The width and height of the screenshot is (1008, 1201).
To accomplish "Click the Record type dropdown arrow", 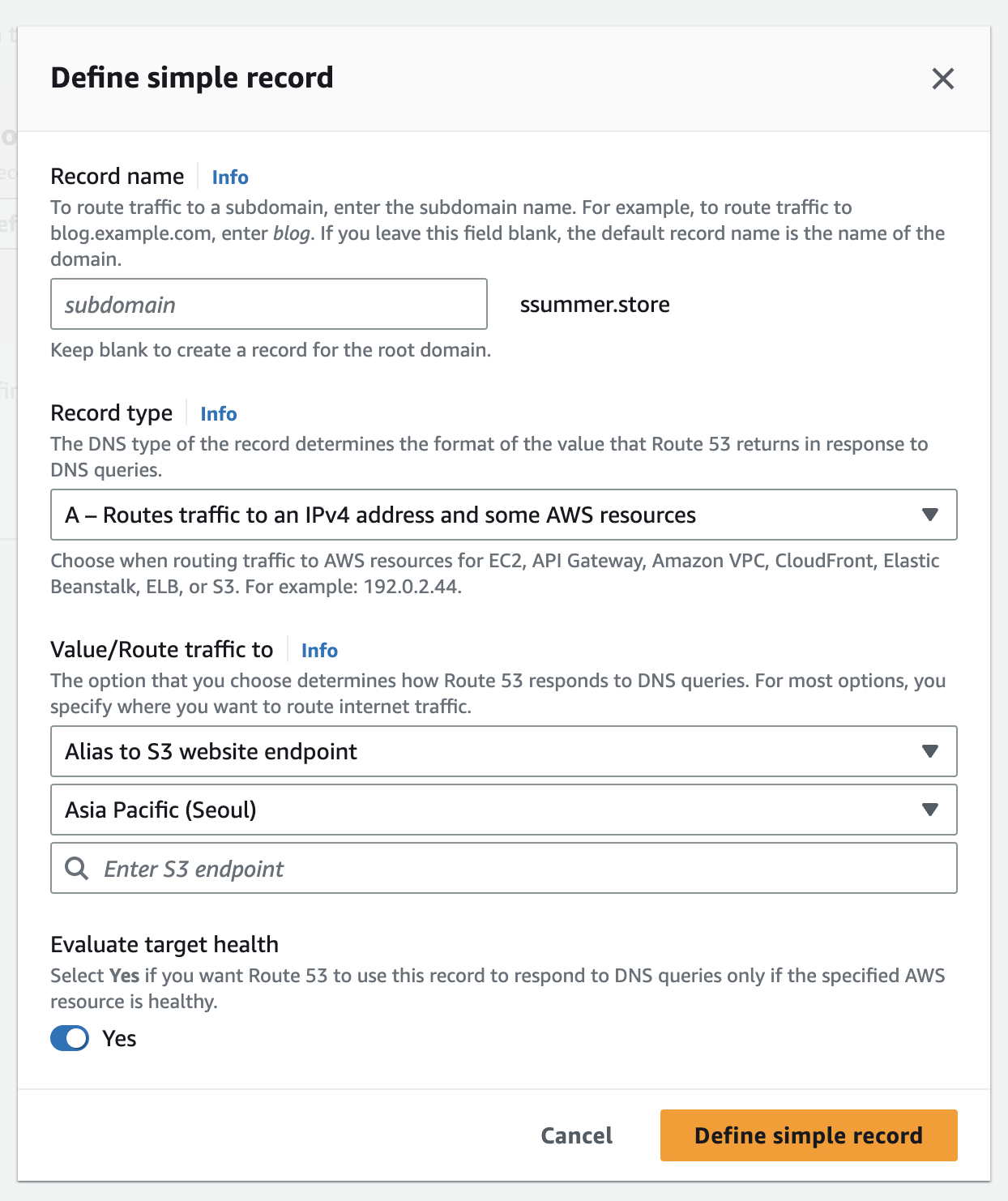I will coord(929,515).
